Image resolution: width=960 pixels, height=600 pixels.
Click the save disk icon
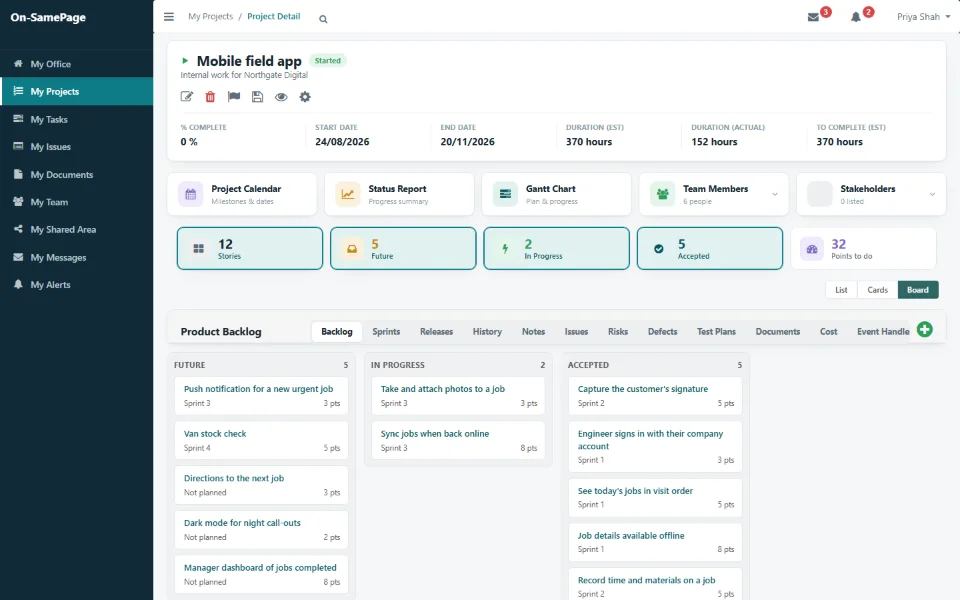pyautogui.click(x=258, y=97)
